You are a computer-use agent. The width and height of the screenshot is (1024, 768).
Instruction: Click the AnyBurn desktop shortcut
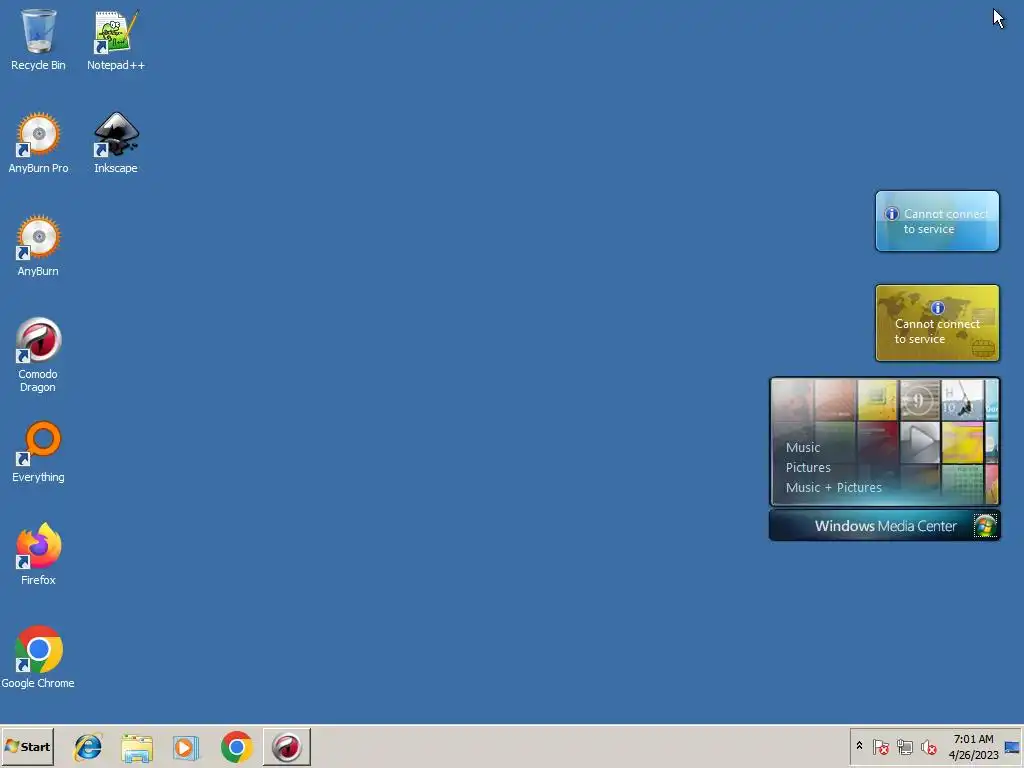click(x=38, y=246)
